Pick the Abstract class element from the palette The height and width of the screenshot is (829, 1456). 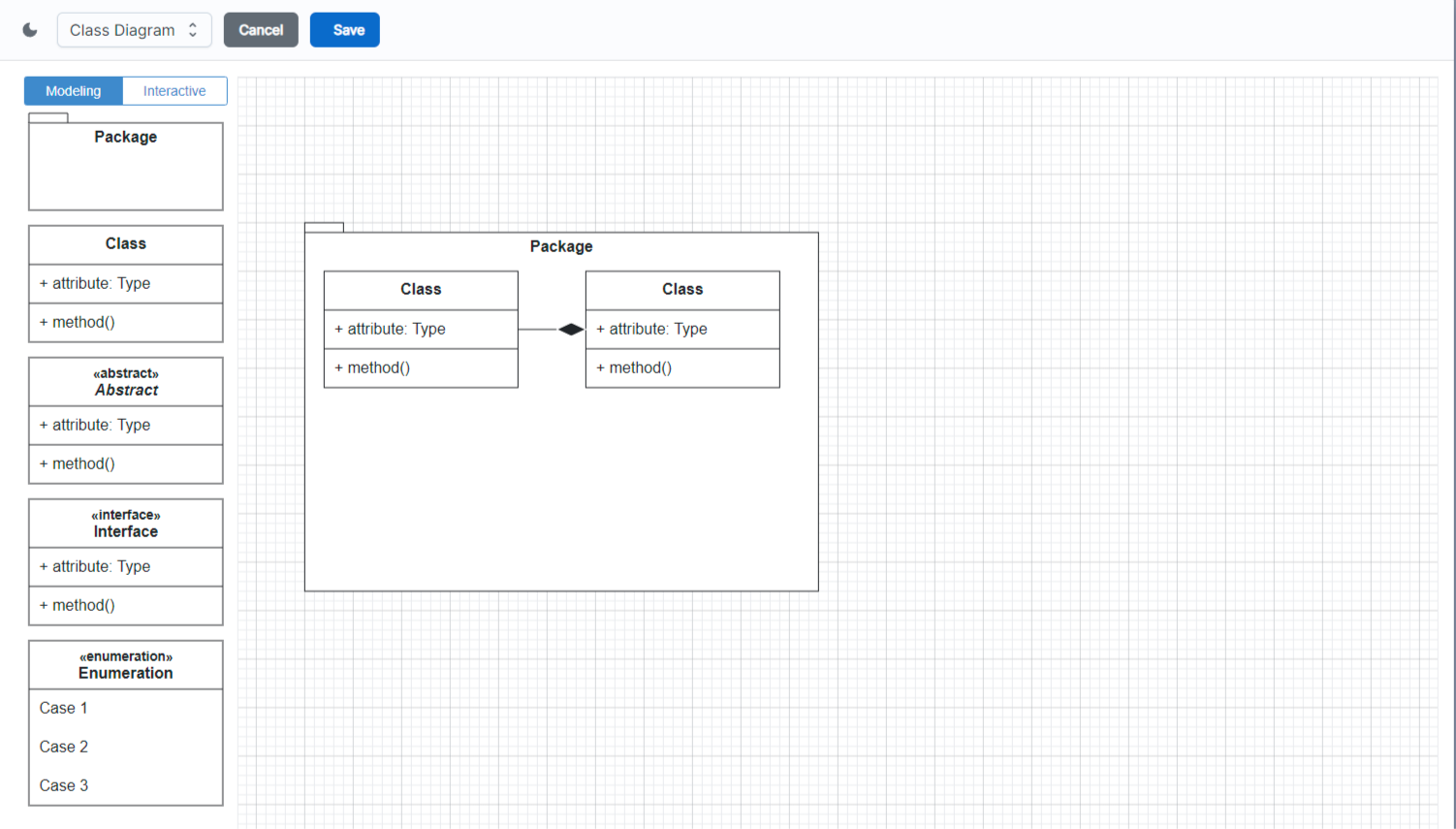(126, 382)
